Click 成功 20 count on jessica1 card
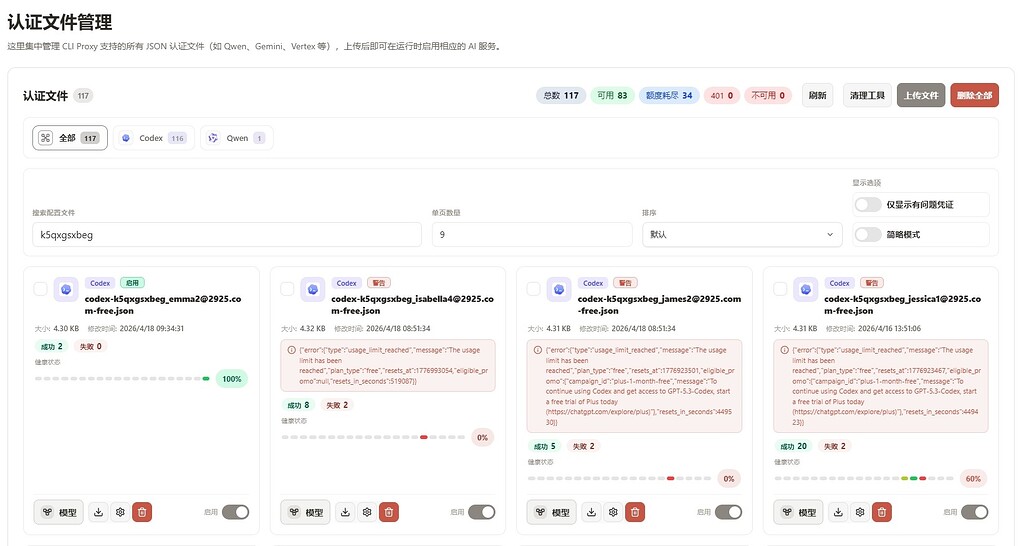Viewport: 1024px width, 546px height. 793,446
